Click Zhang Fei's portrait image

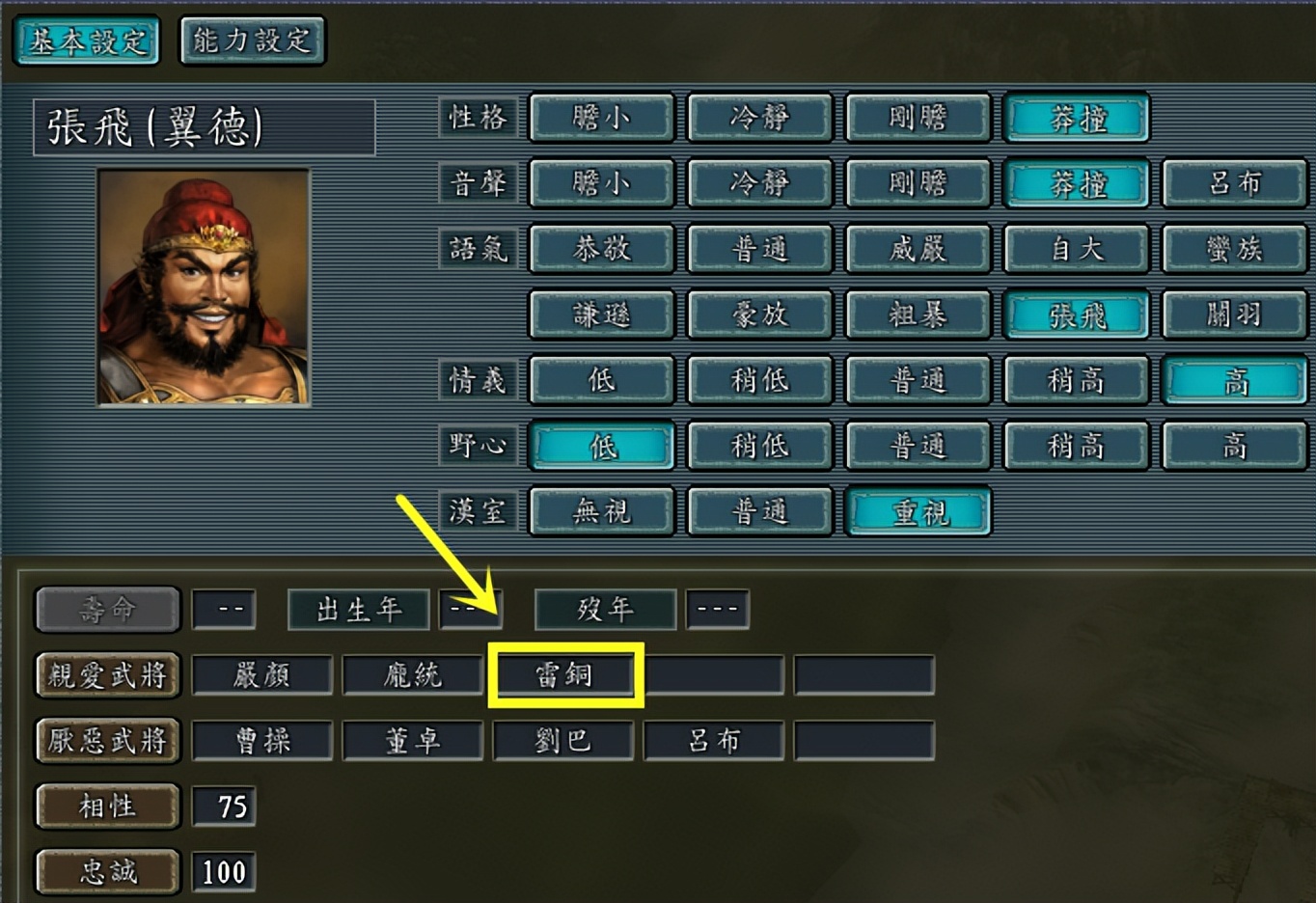204,287
